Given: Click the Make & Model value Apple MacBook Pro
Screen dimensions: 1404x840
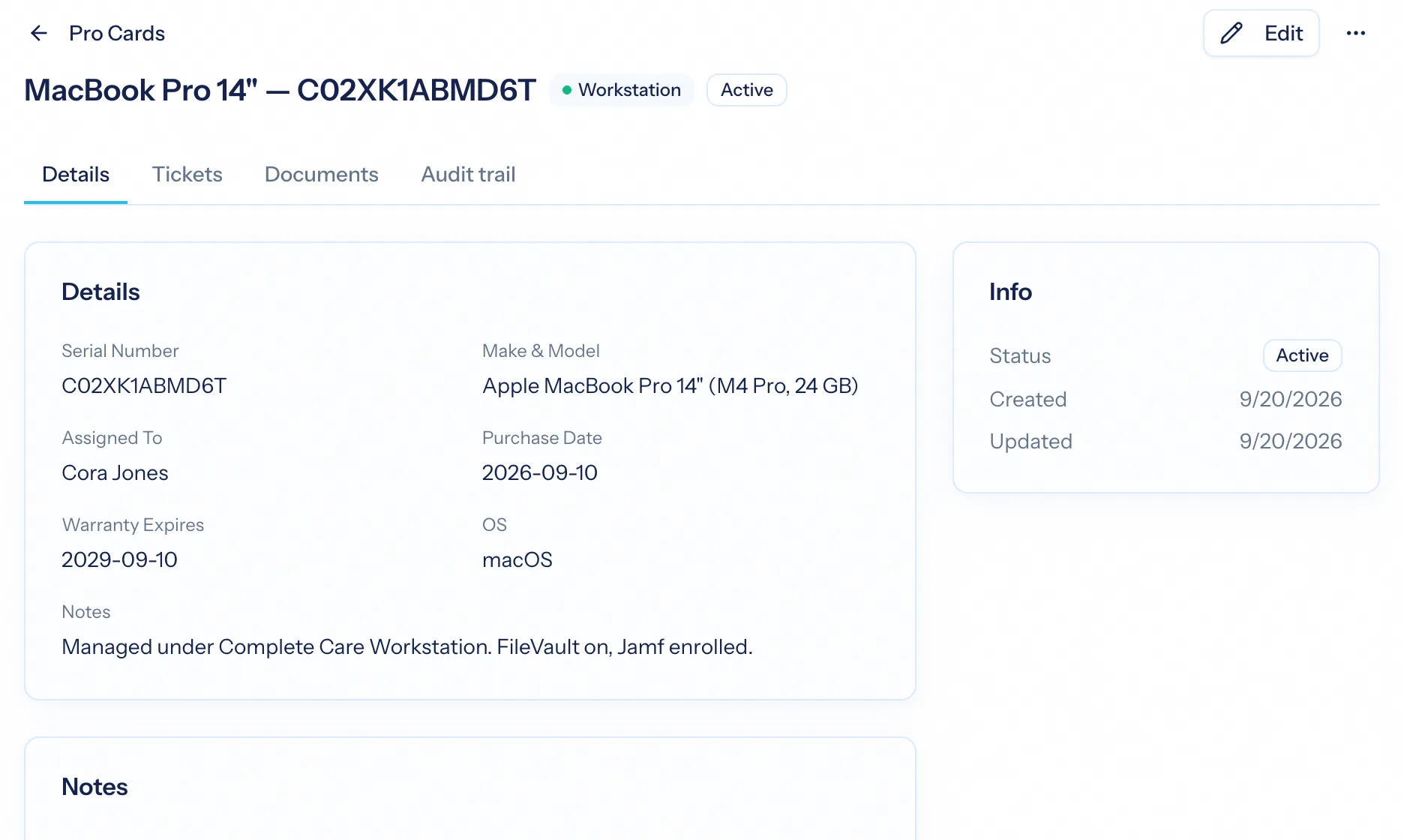Looking at the screenshot, I should pyautogui.click(x=670, y=385).
